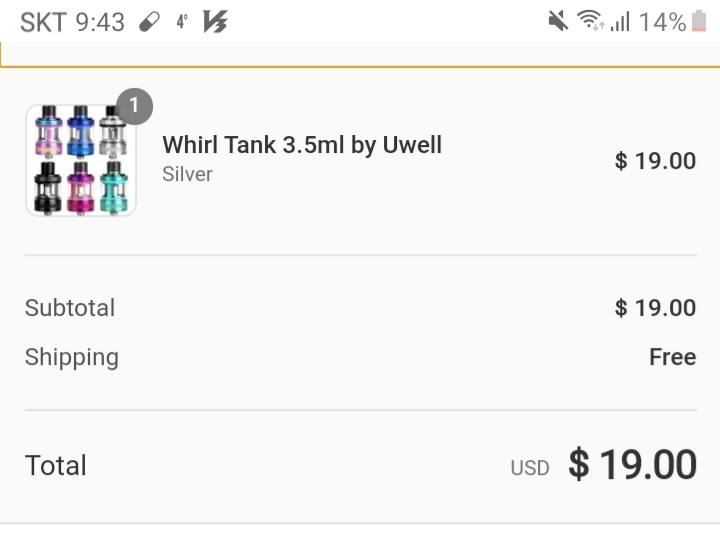Viewport: 720px width, 552px height.
Task: Tap the low battery icon
Action: tap(698, 22)
